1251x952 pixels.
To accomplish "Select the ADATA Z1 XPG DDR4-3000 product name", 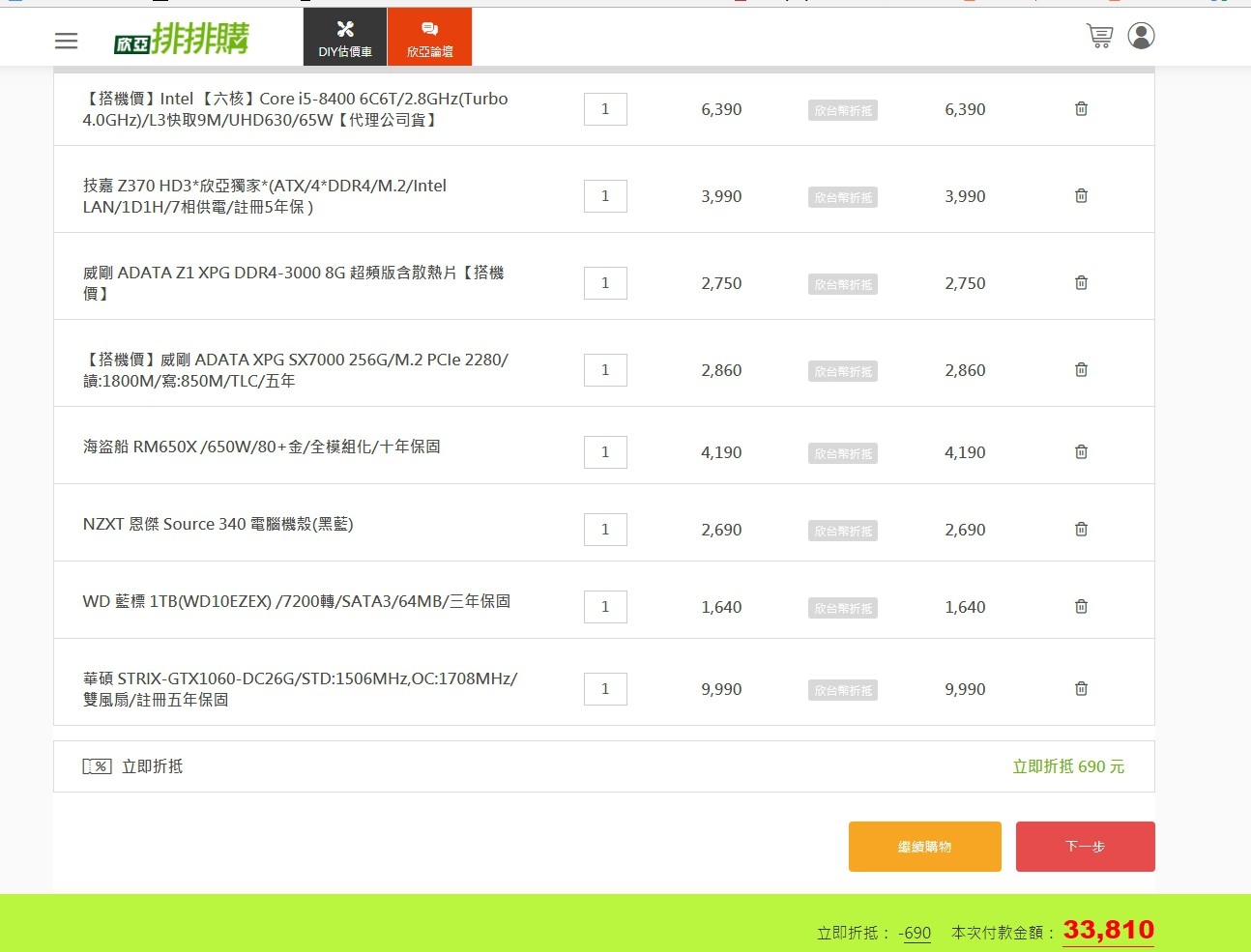I will point(294,283).
